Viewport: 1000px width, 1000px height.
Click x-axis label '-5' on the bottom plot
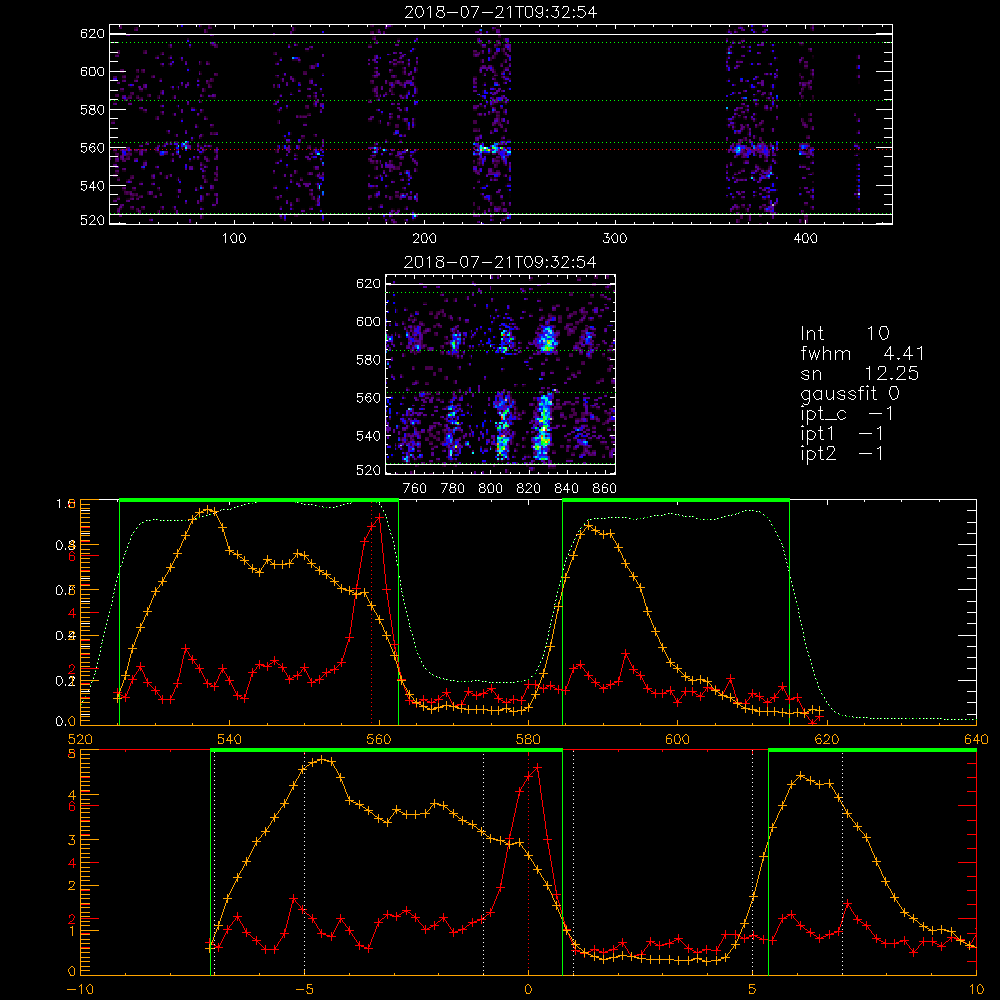[x=304, y=989]
